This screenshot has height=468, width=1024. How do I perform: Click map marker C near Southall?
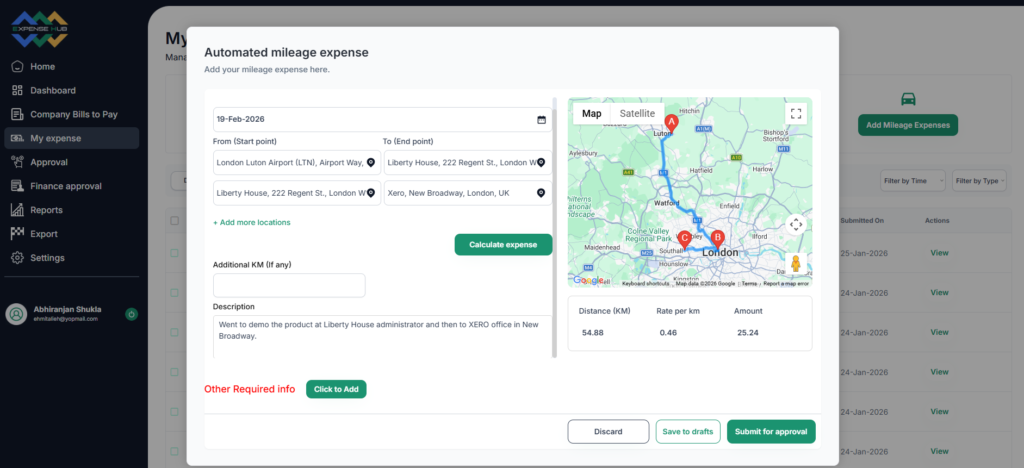pyautogui.click(x=684, y=240)
